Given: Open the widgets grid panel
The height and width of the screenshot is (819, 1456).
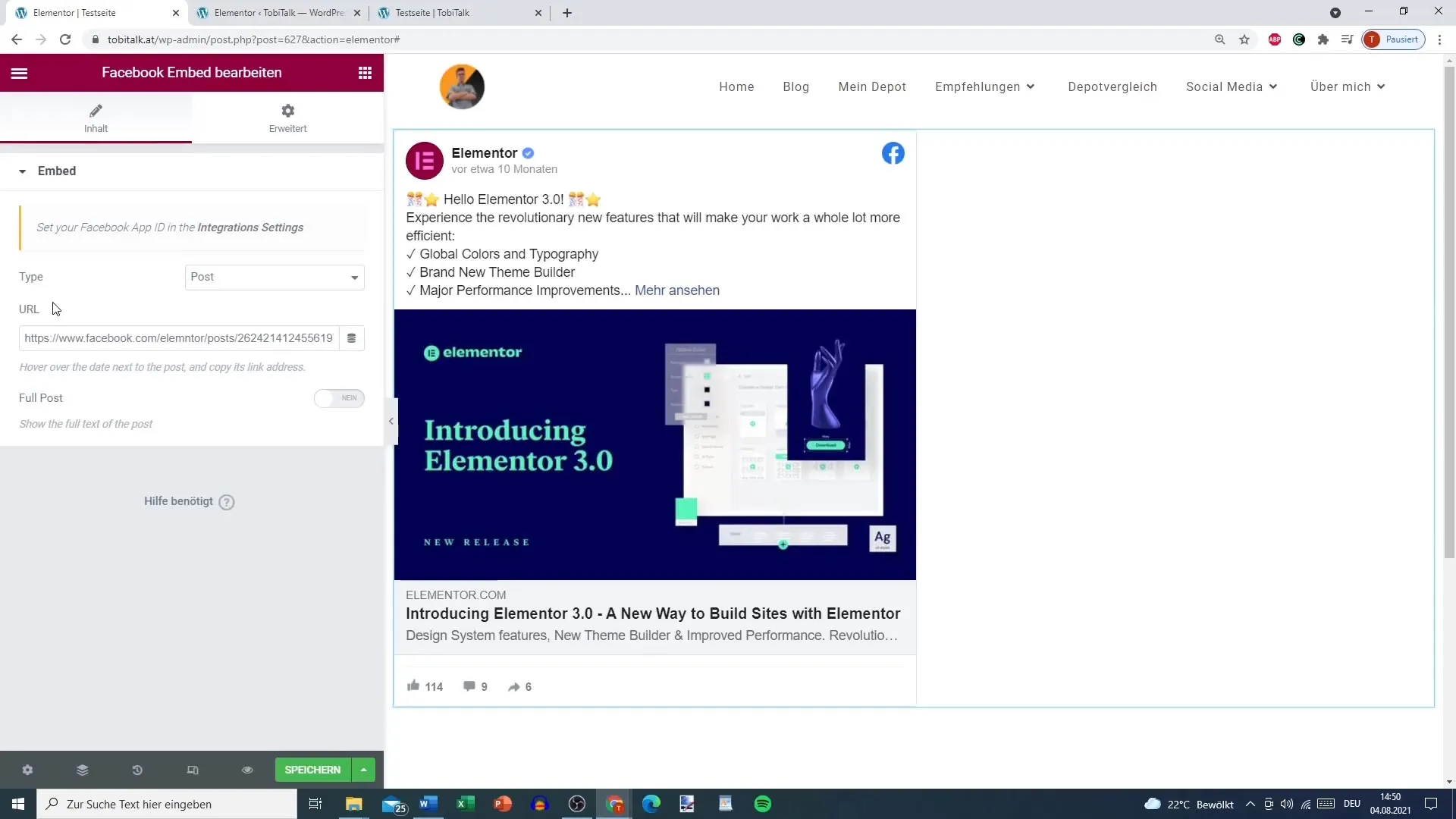Looking at the screenshot, I should tap(365, 73).
